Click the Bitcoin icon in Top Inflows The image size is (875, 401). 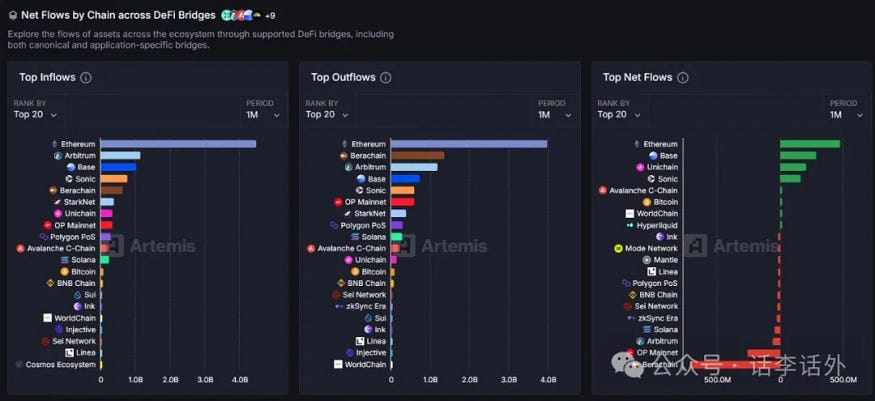click(64, 272)
